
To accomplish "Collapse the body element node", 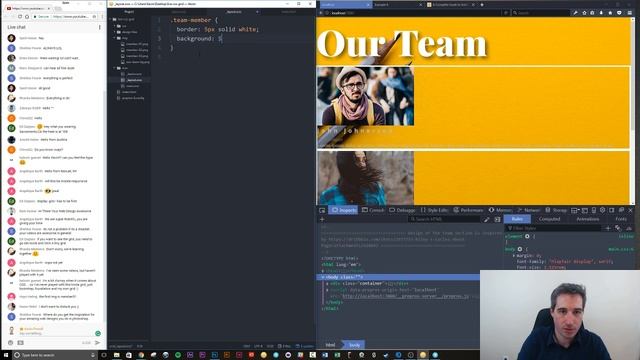I will point(323,277).
